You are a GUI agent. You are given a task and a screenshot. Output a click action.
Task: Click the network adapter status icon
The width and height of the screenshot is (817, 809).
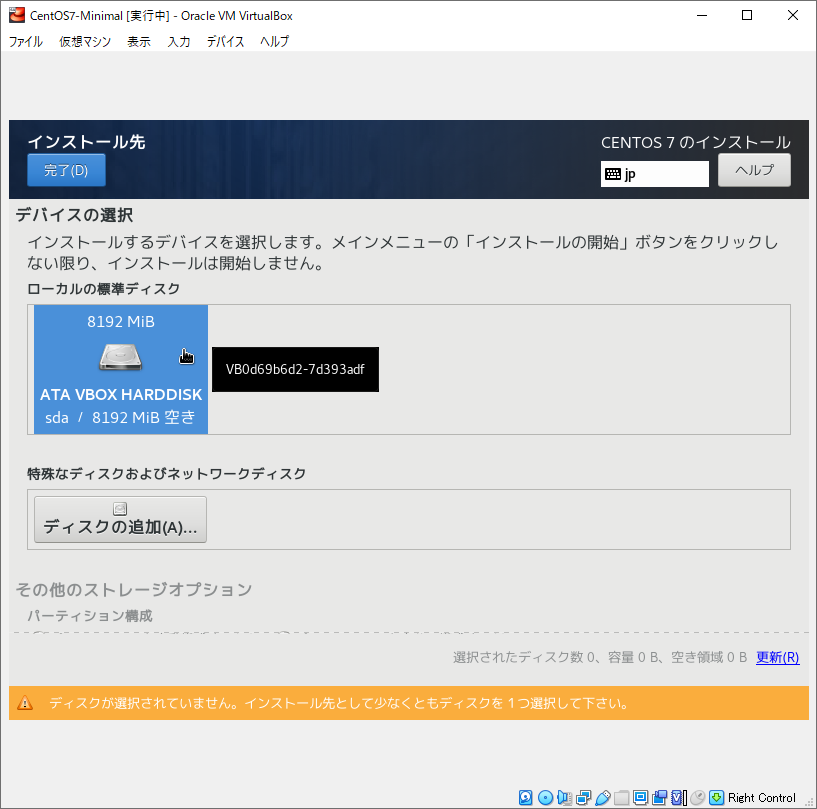[x=583, y=798]
